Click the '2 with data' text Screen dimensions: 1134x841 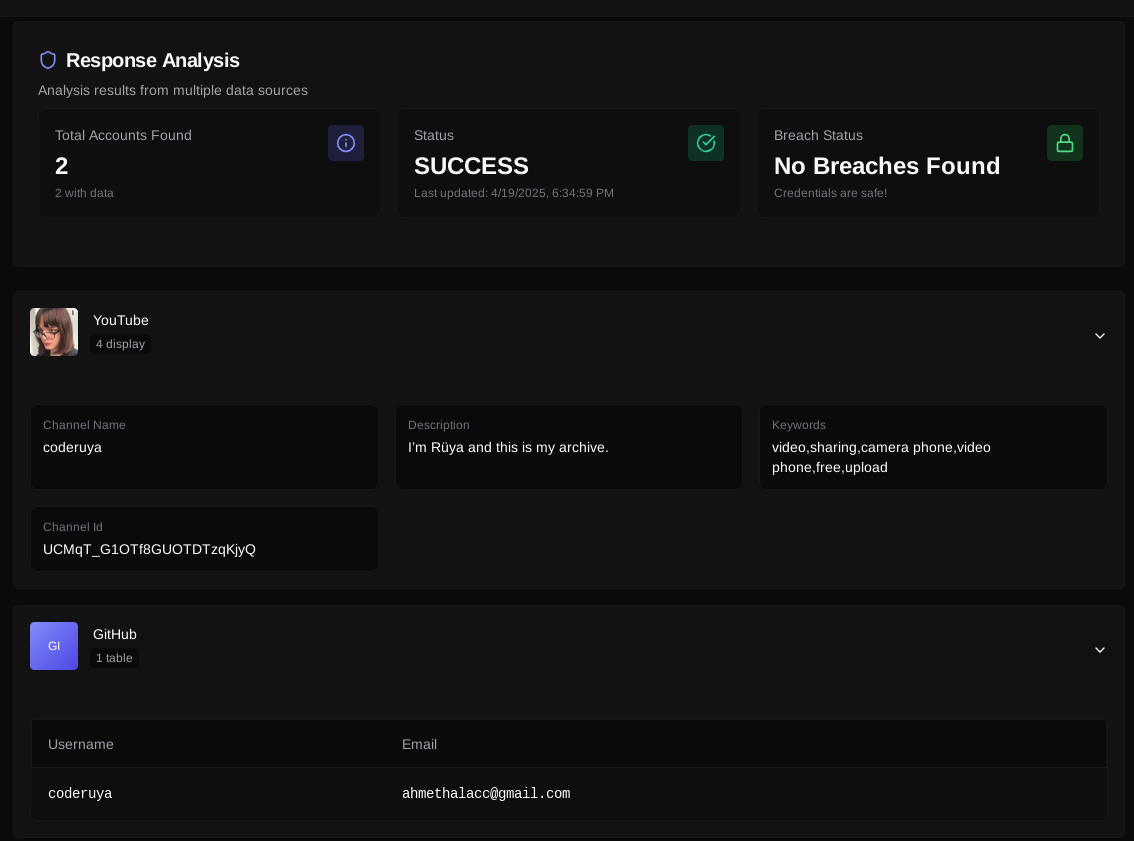point(84,193)
